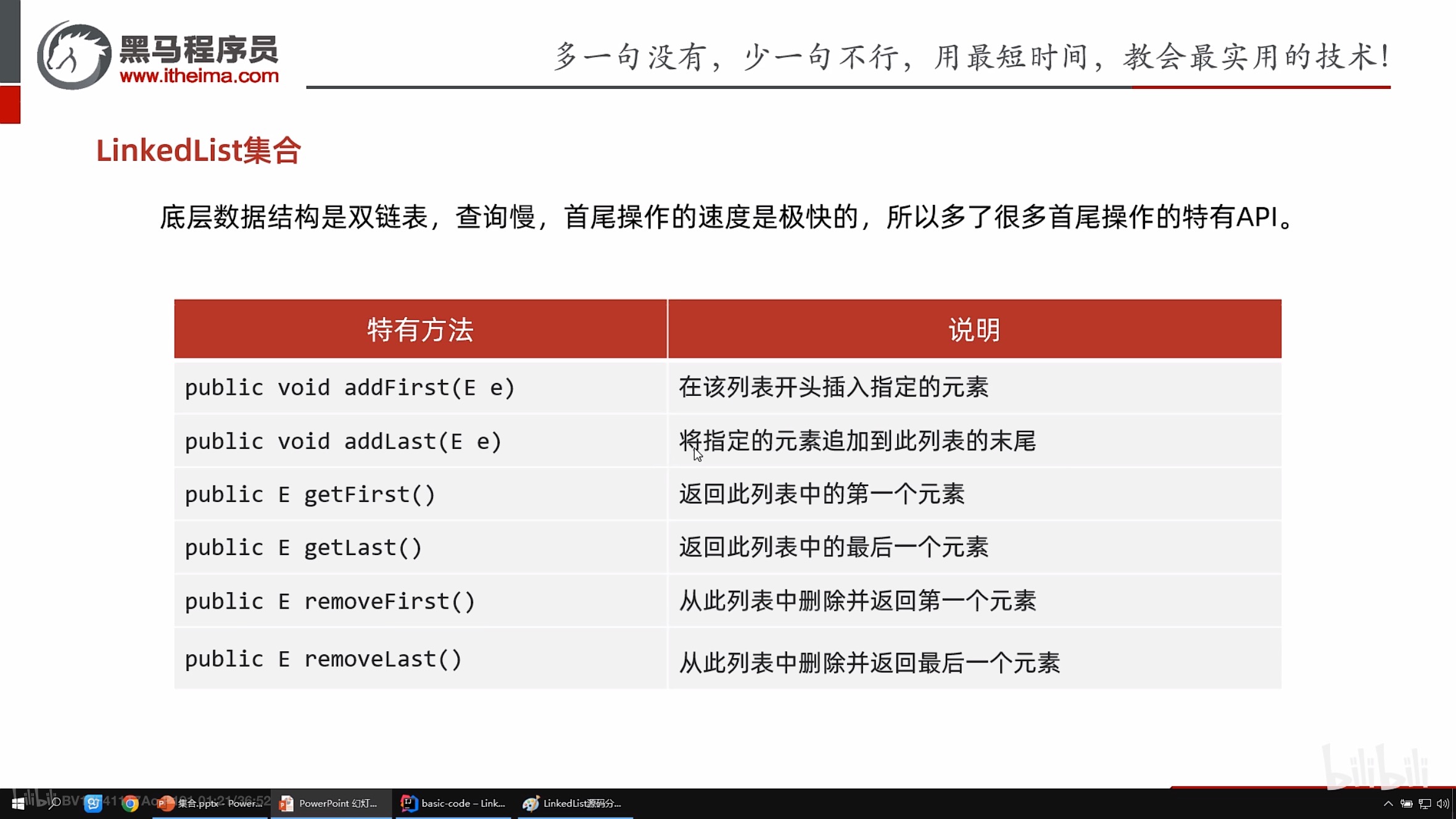1456x819 pixels.
Task: Click the addFirst(E e) method row
Action: [350, 388]
